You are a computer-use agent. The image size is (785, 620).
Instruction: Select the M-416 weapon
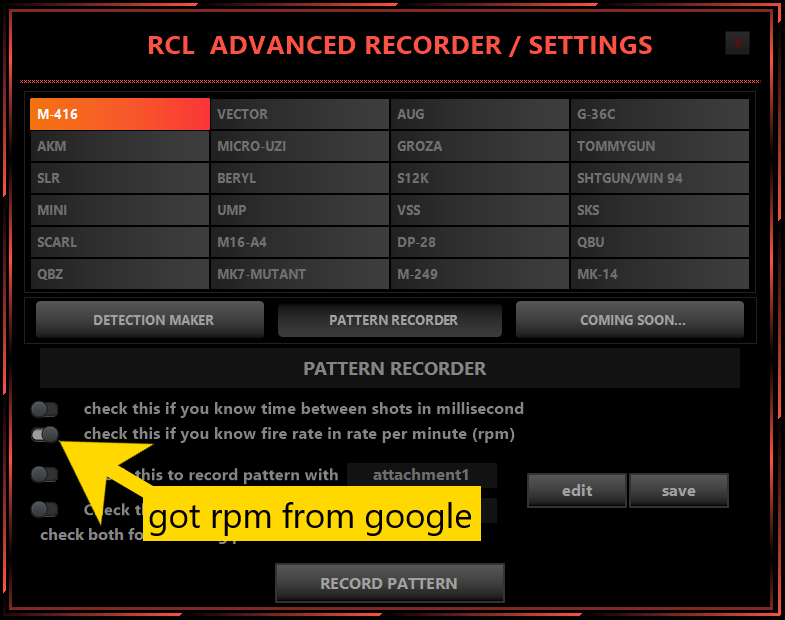(x=119, y=114)
